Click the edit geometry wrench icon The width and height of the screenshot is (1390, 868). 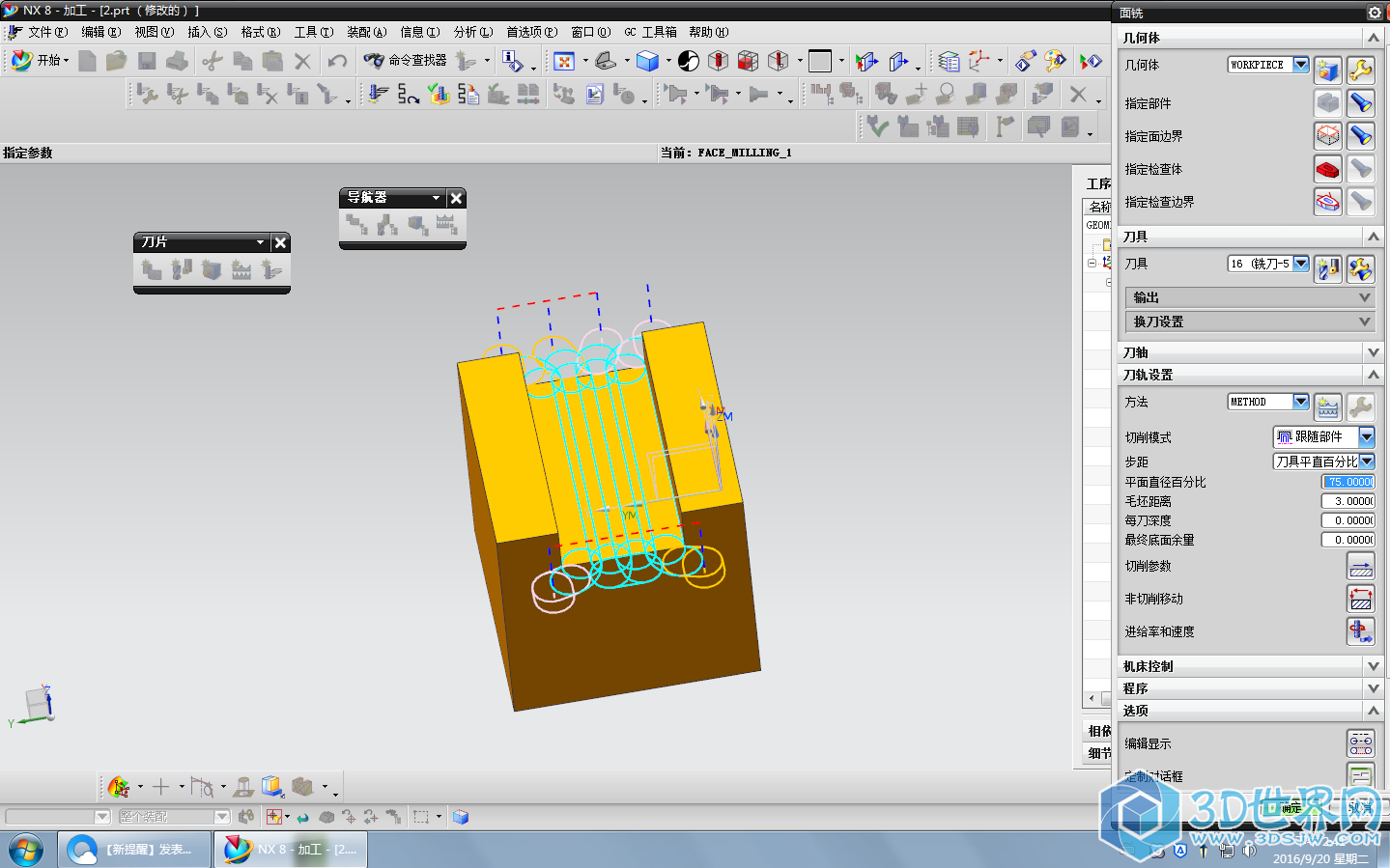pos(1361,70)
